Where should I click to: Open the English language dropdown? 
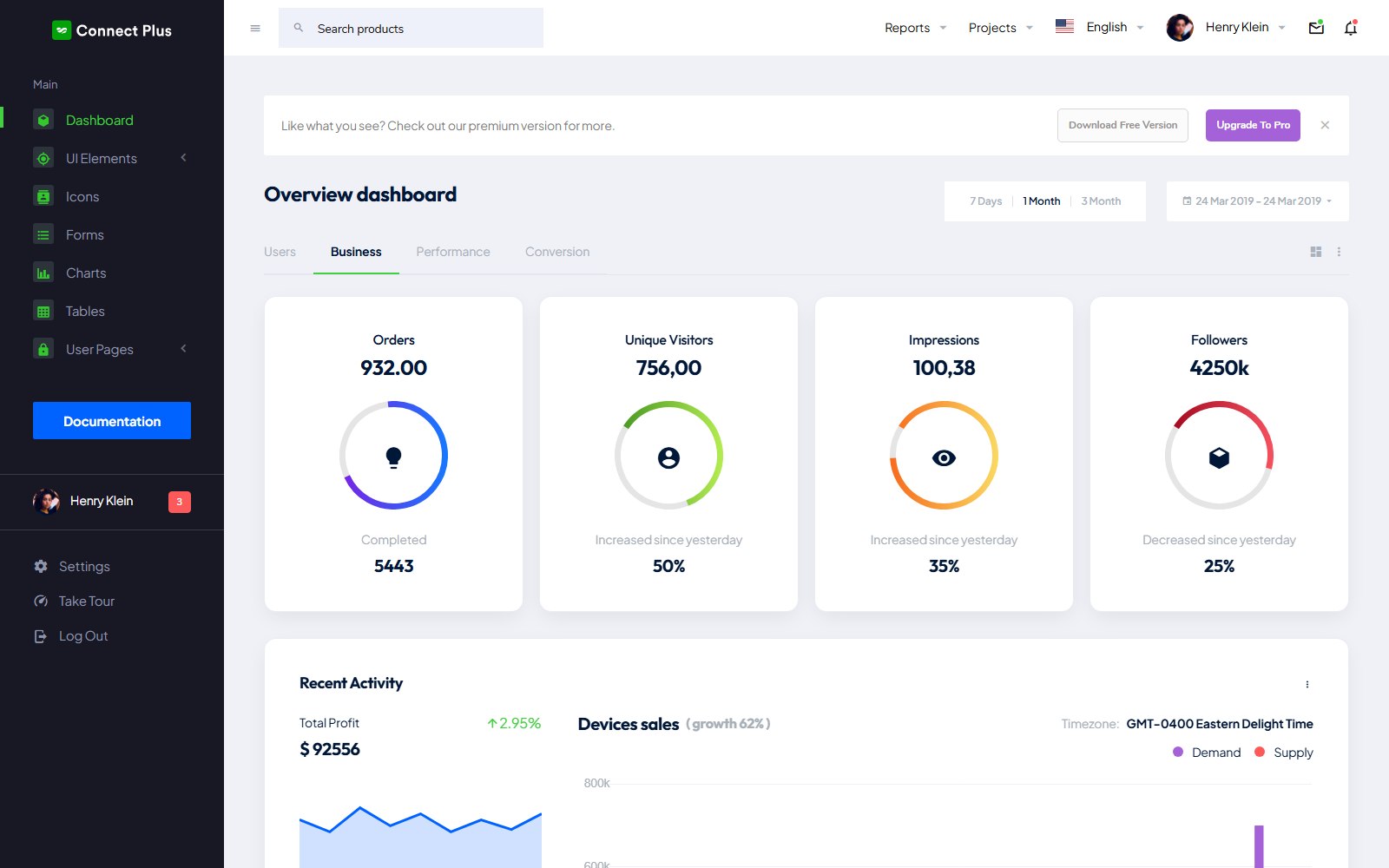pos(1100,27)
